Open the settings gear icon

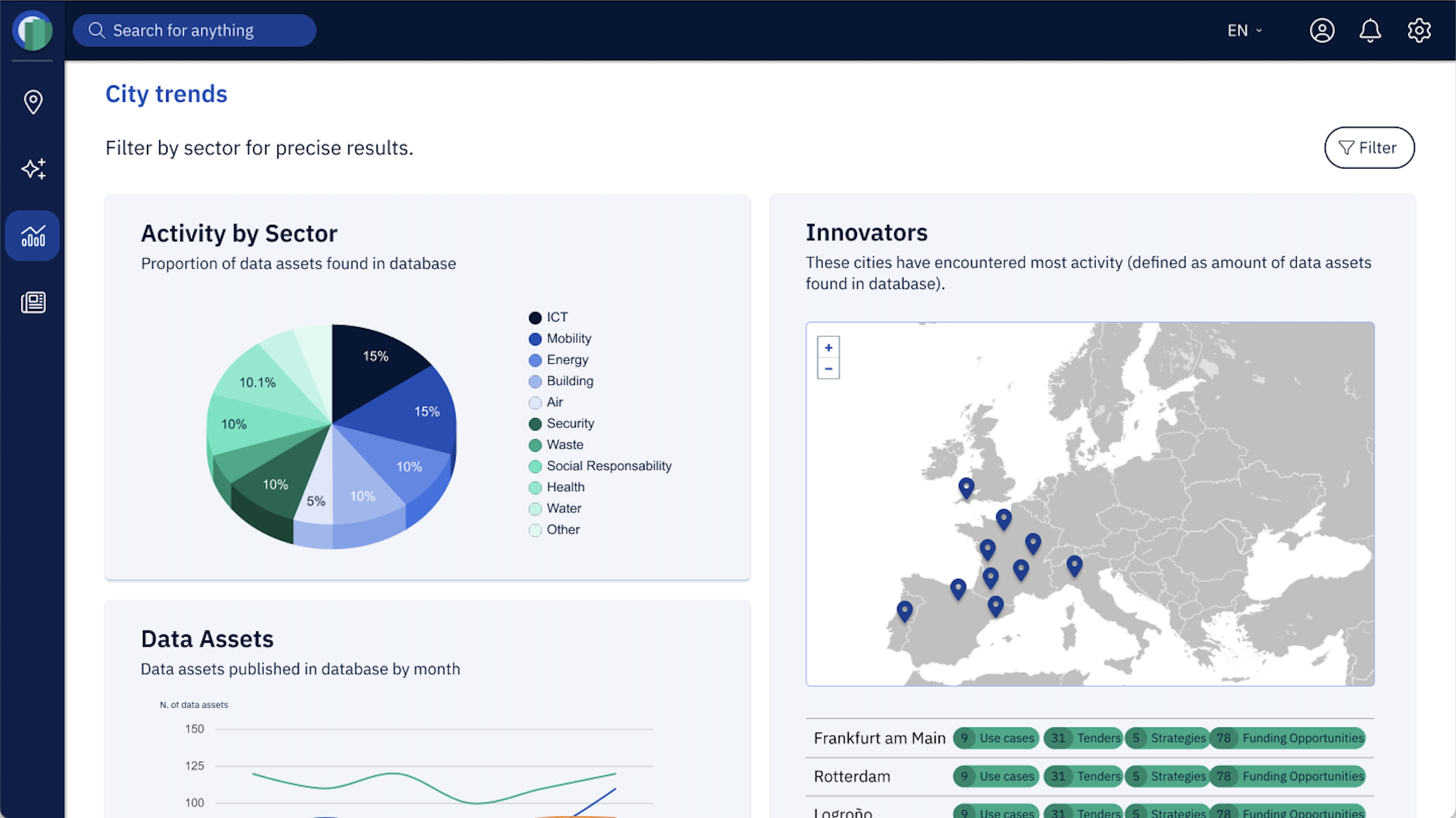pos(1419,30)
